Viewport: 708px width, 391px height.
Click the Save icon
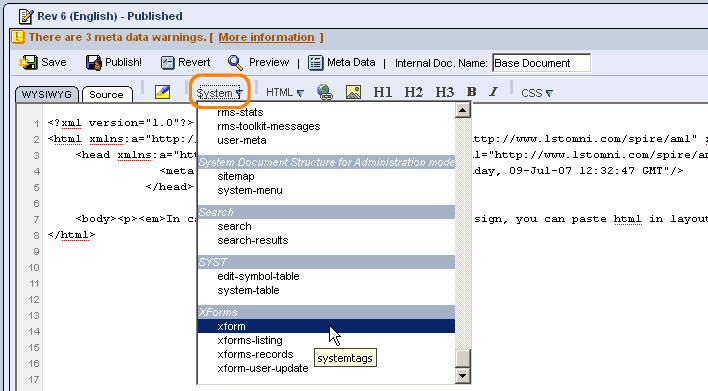click(28, 62)
